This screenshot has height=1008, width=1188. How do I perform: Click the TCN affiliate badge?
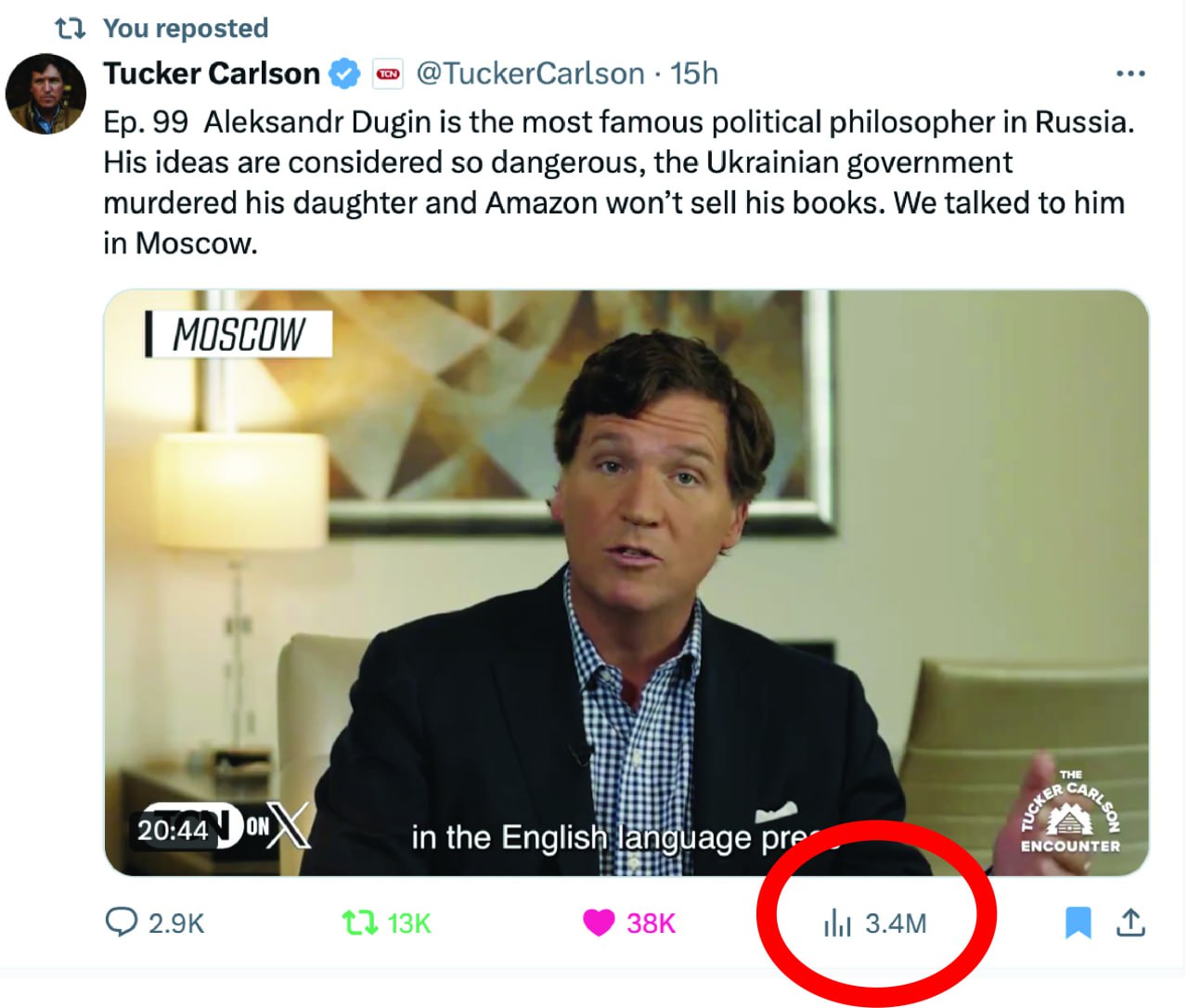pyautogui.click(x=388, y=73)
